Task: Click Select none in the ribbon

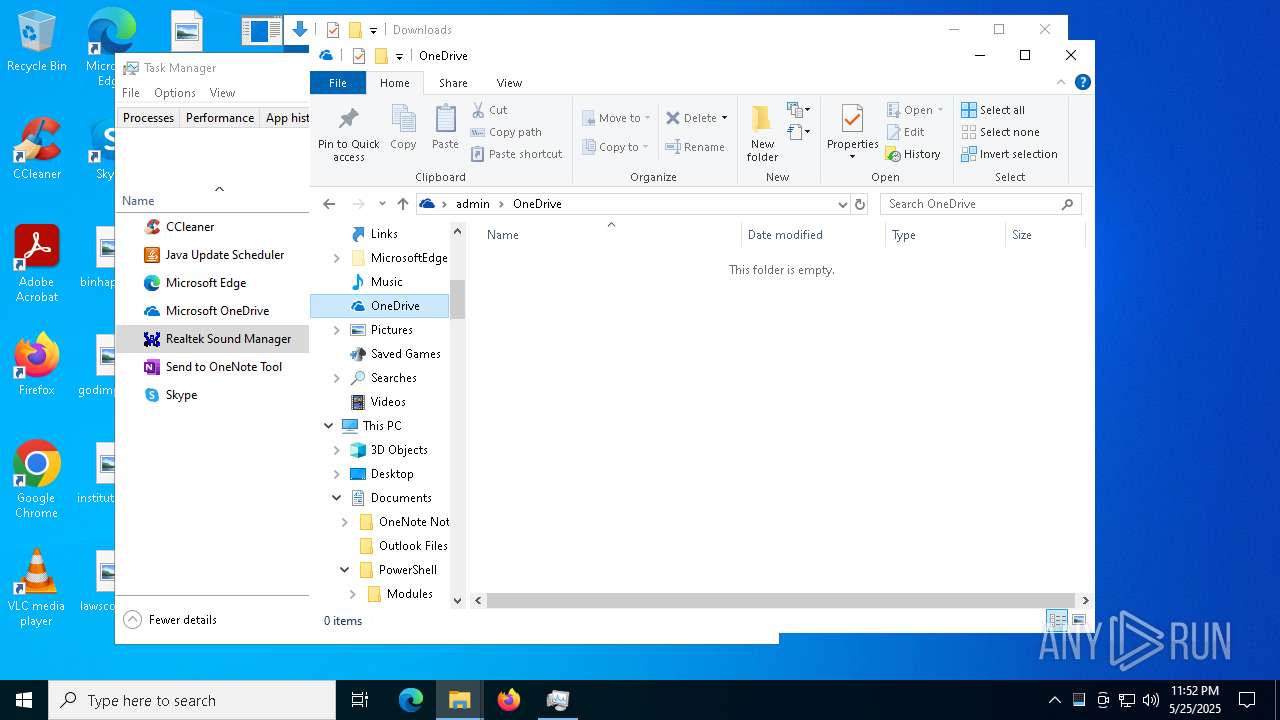Action: 1000,132
